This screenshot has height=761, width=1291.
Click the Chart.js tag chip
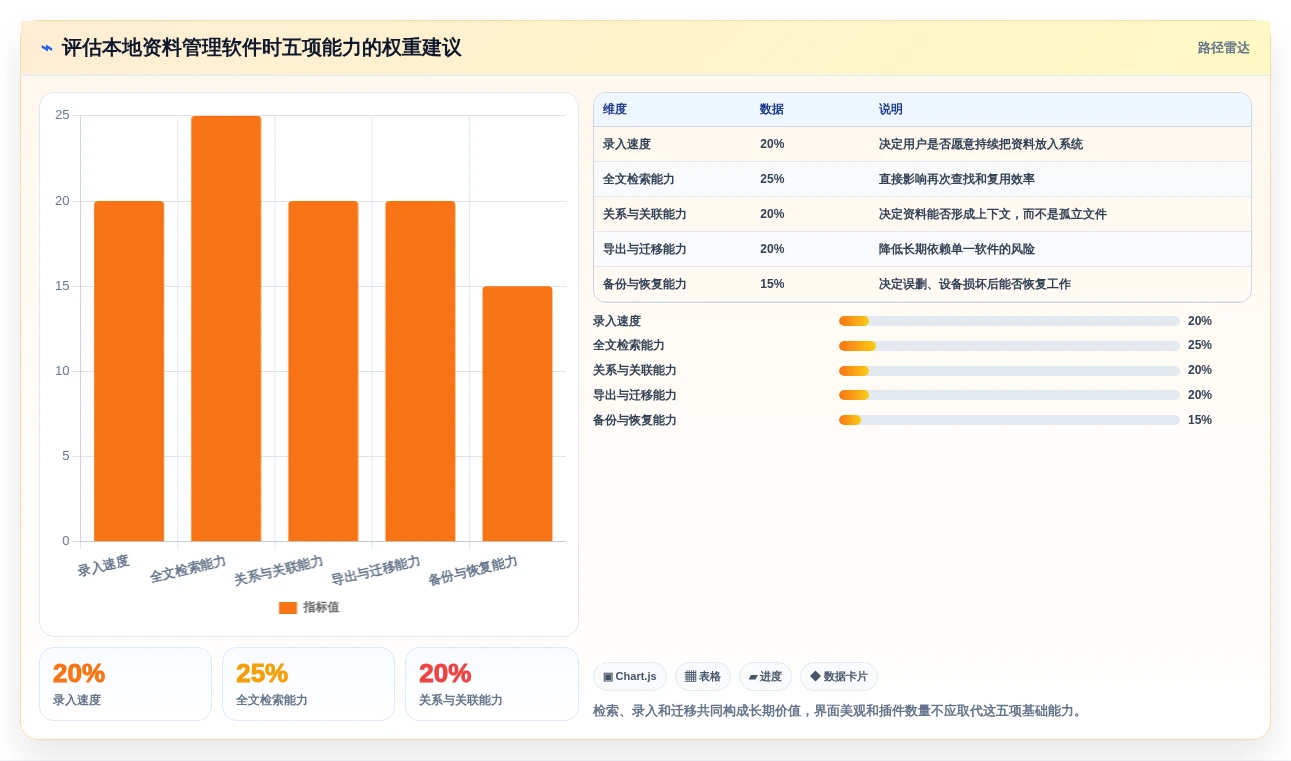click(x=630, y=677)
